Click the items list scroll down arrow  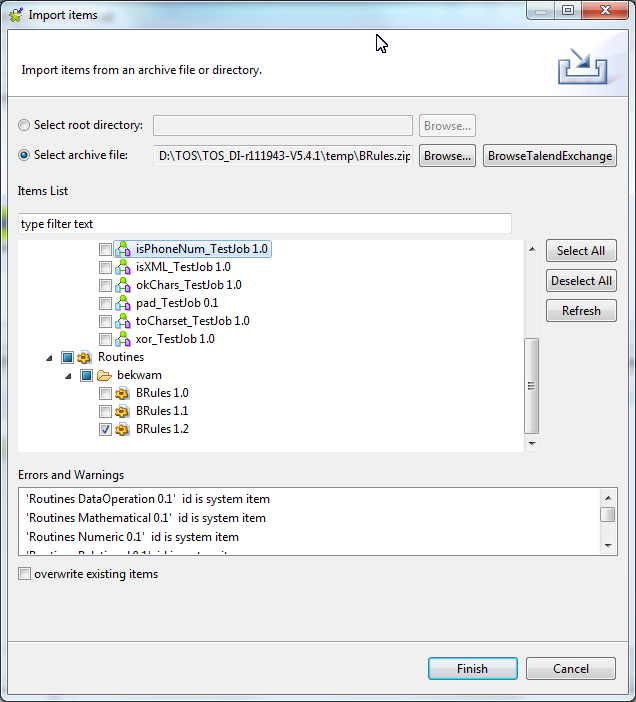(532, 444)
